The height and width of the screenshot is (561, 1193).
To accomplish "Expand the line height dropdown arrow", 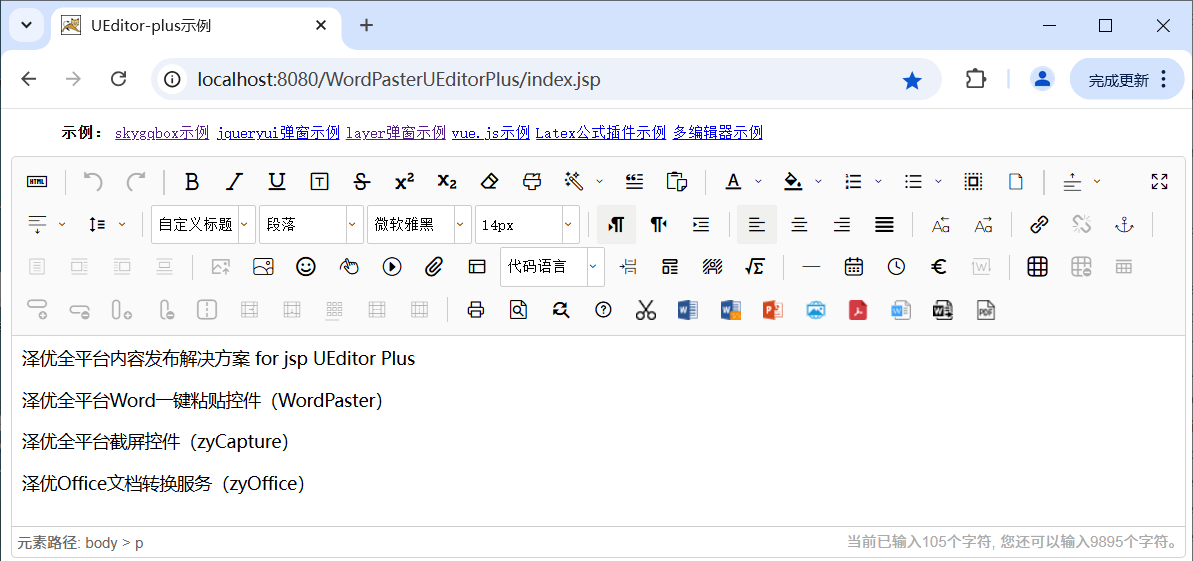I will pos(122,225).
